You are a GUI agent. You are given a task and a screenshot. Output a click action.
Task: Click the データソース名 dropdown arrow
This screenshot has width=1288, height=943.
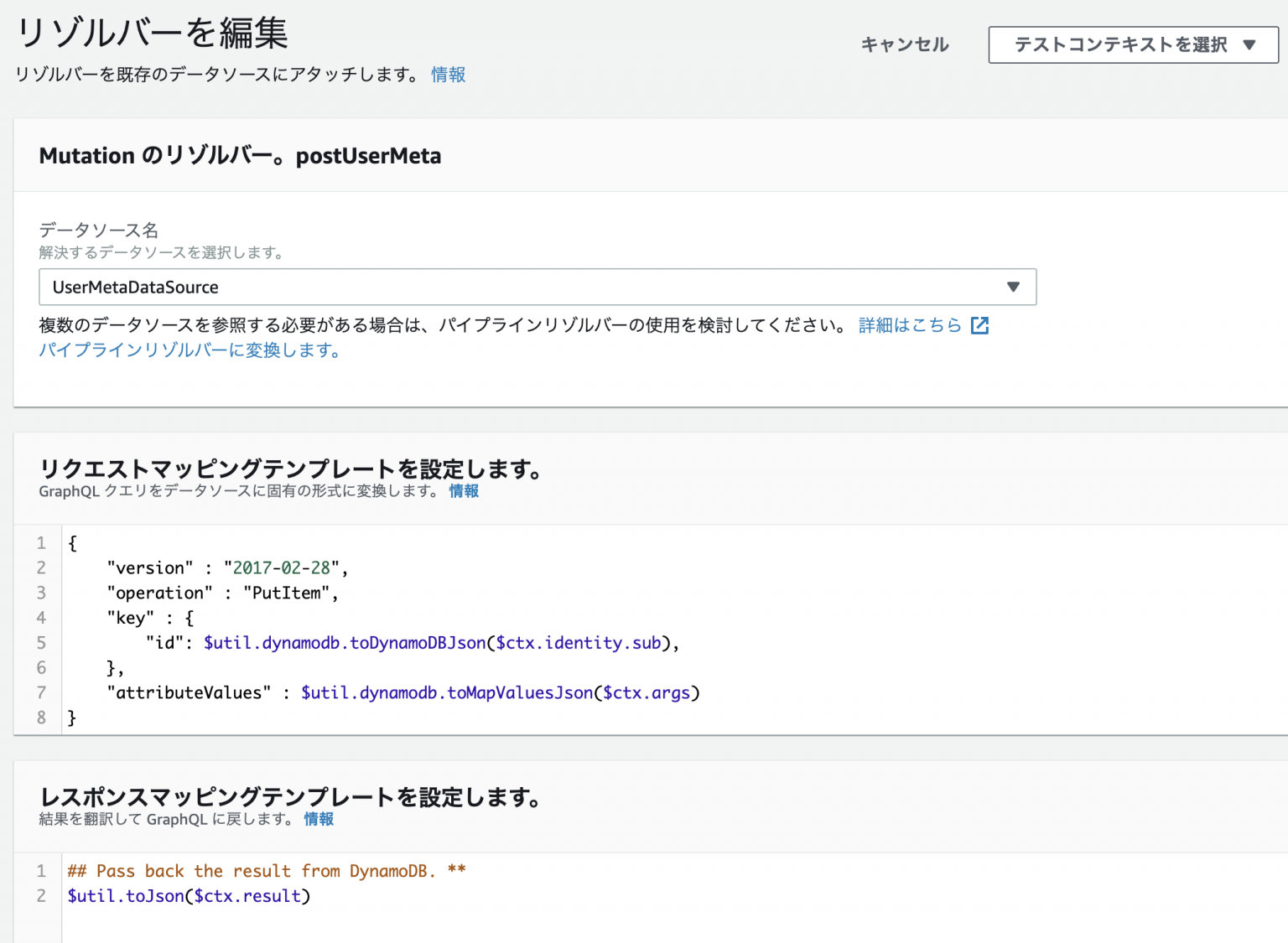point(1014,287)
